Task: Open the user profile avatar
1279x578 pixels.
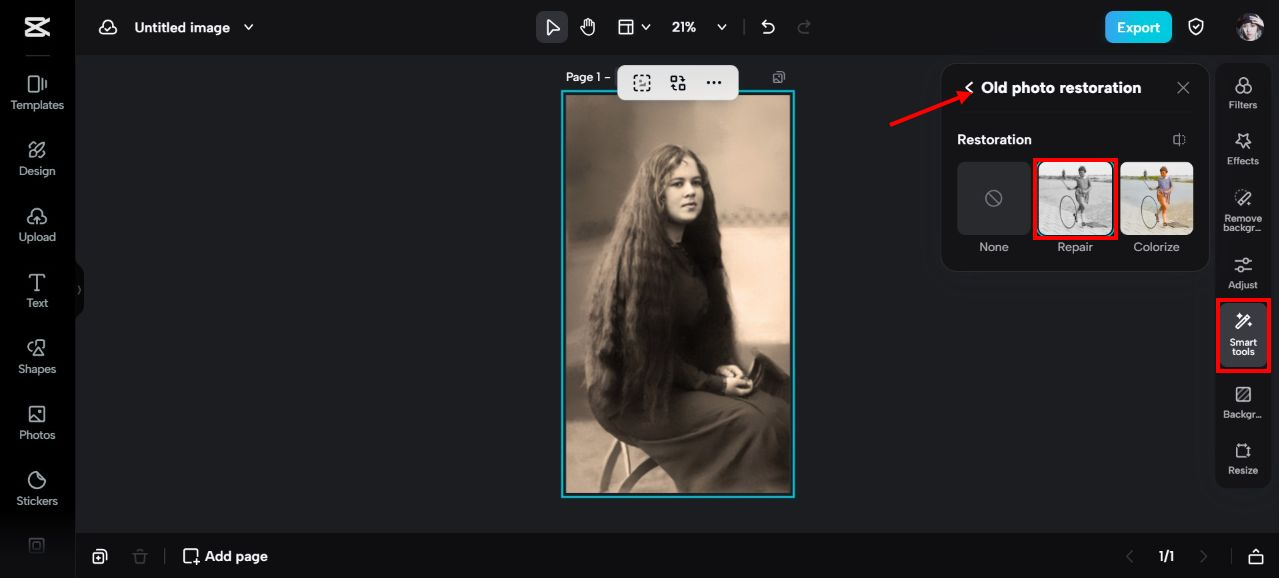Action: [x=1250, y=27]
